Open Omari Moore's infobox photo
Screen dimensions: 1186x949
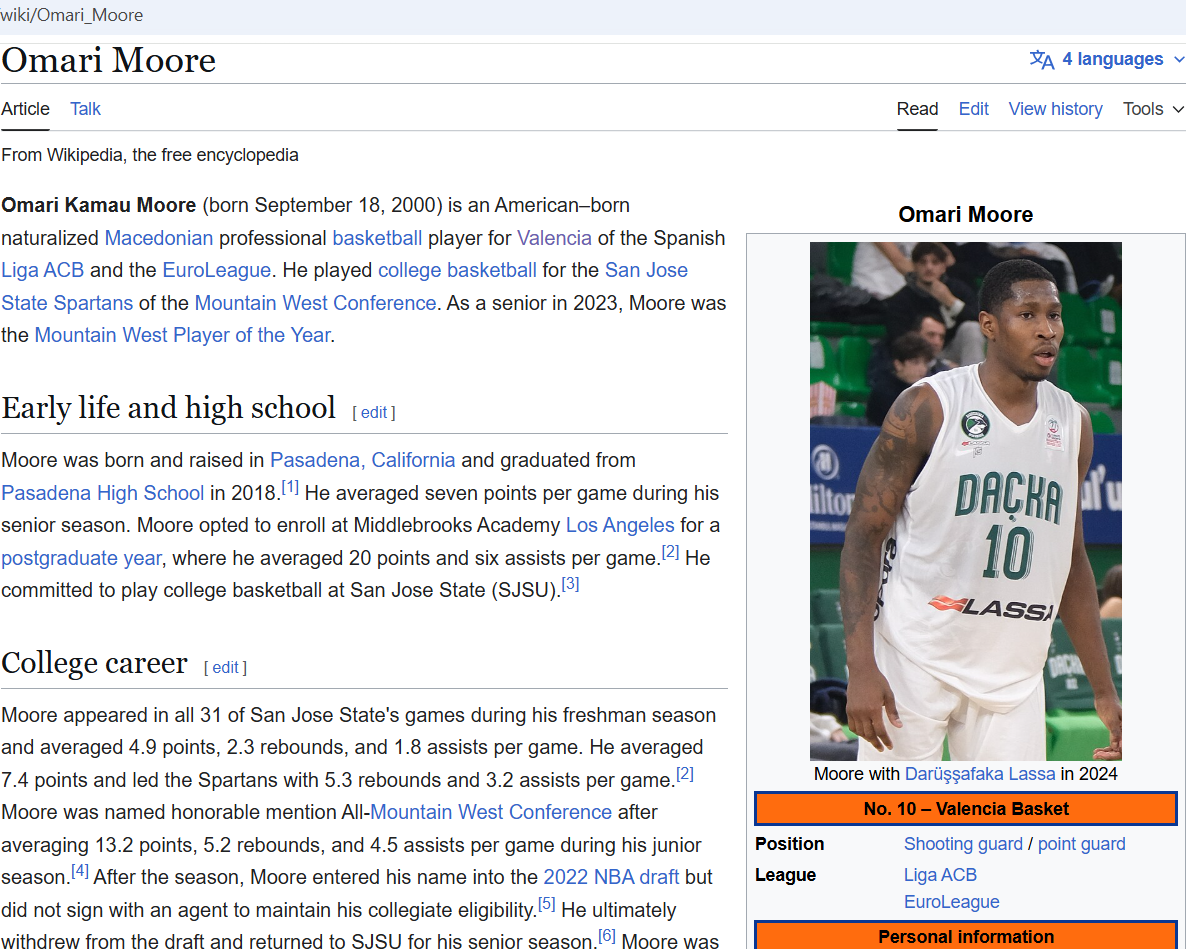965,500
